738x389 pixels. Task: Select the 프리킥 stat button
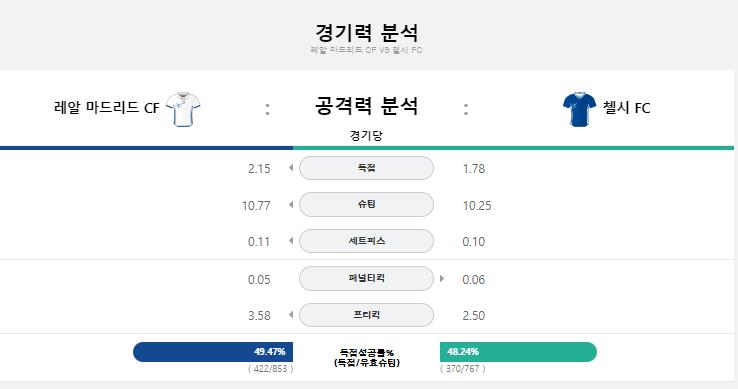tap(366, 315)
